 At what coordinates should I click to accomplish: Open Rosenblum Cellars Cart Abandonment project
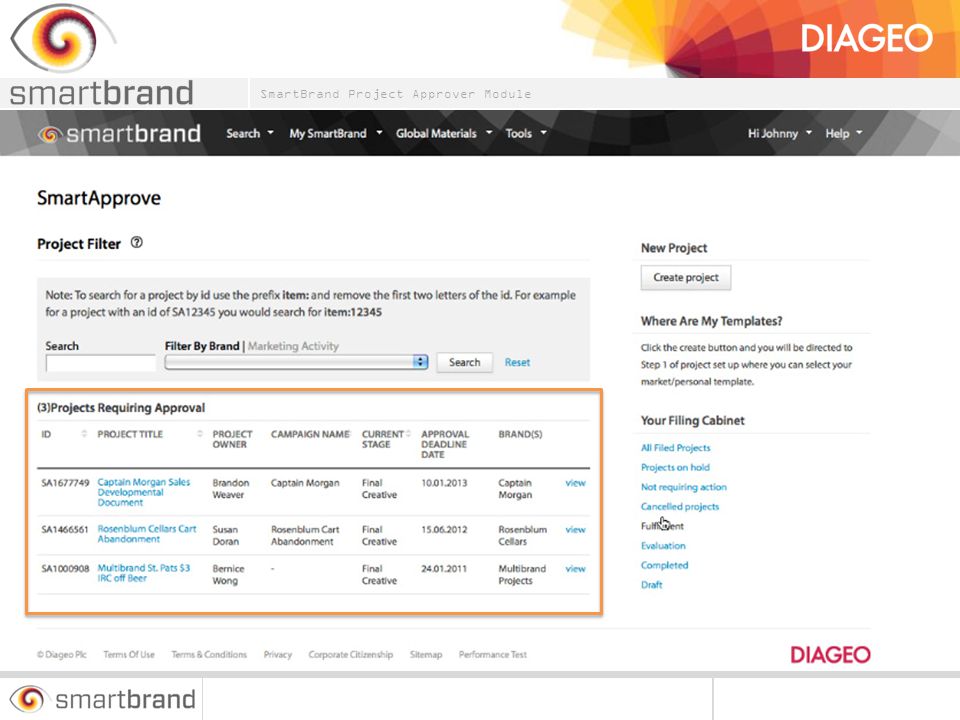pos(147,534)
